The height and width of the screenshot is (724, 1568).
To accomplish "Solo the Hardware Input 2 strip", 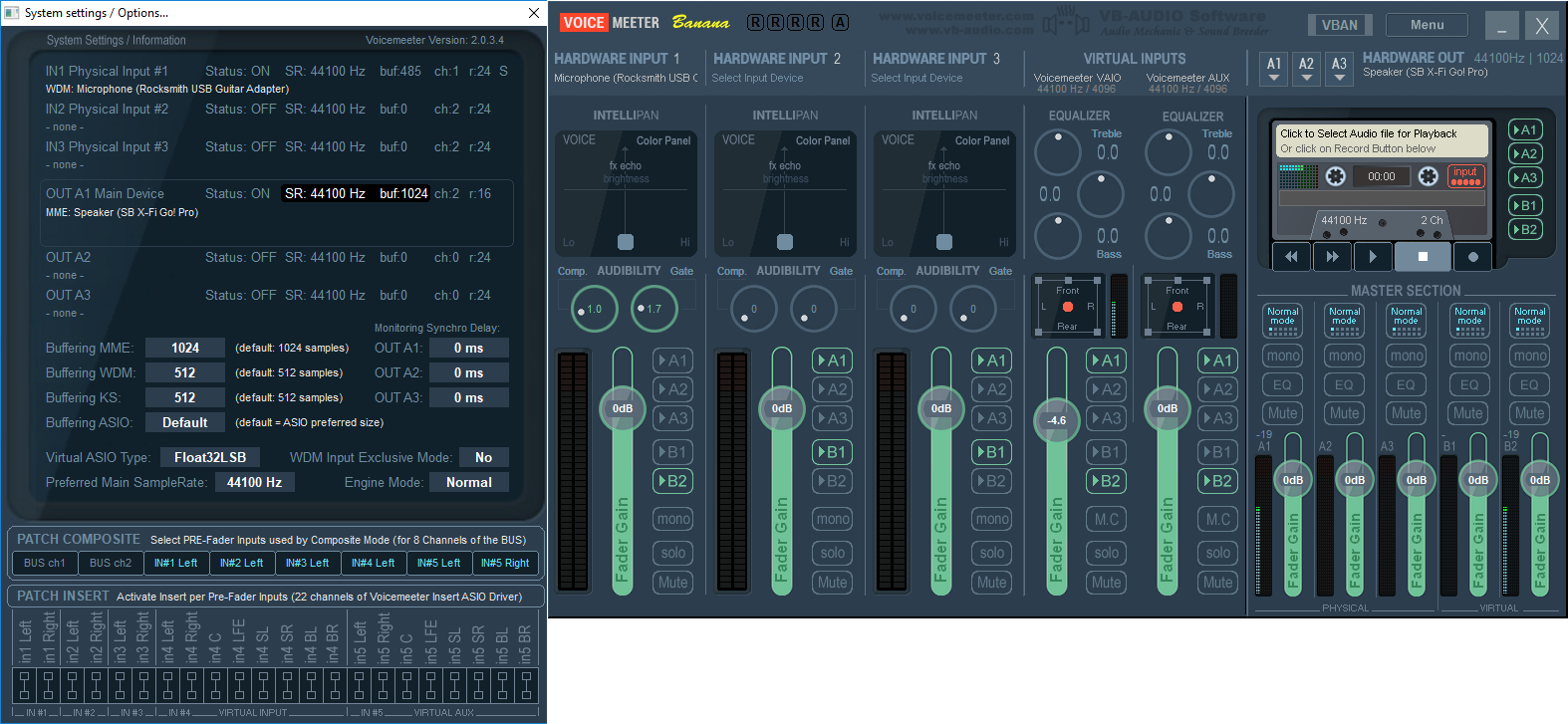I will [x=833, y=553].
